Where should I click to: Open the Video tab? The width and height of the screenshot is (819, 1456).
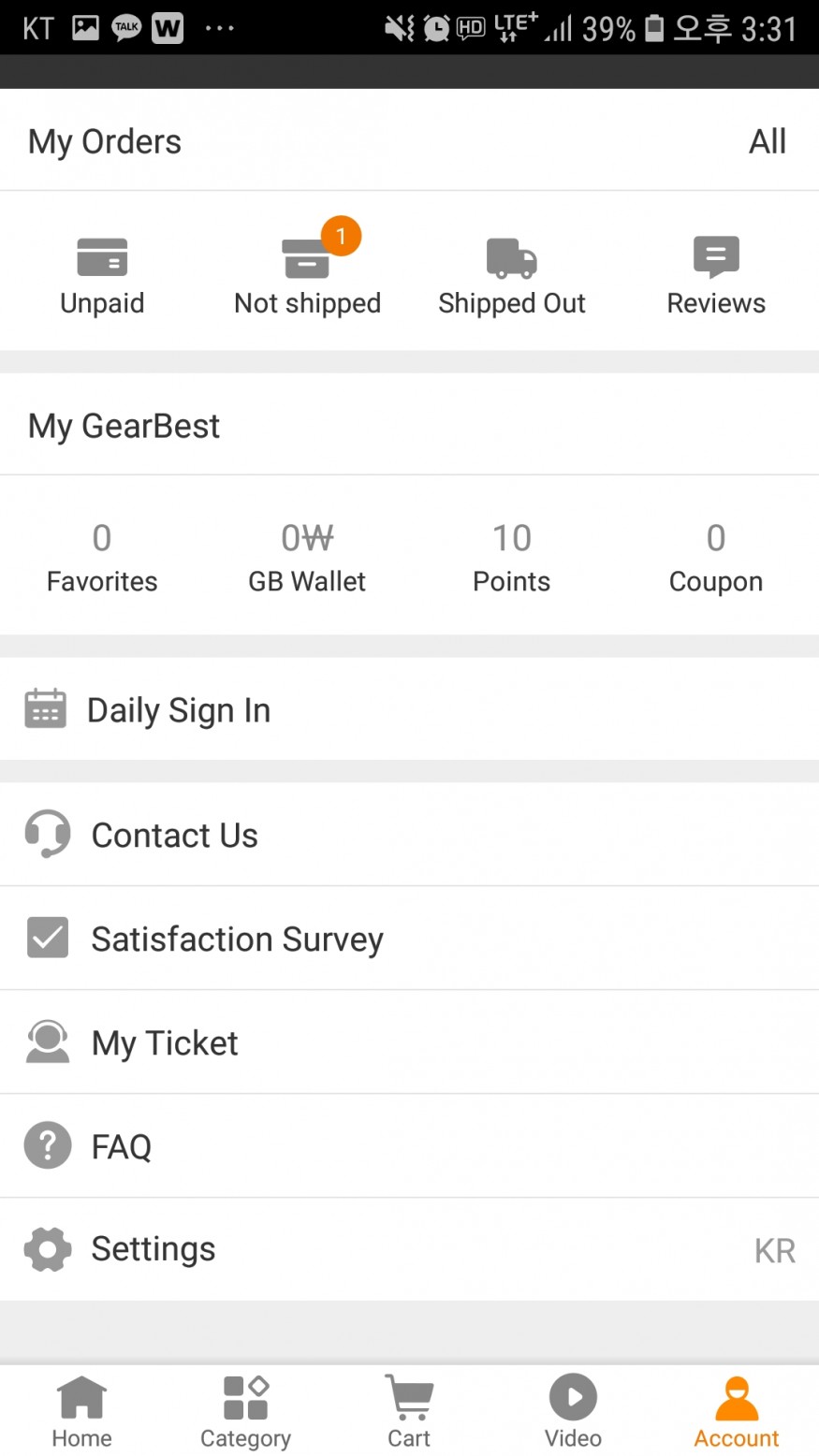pyautogui.click(x=573, y=1411)
